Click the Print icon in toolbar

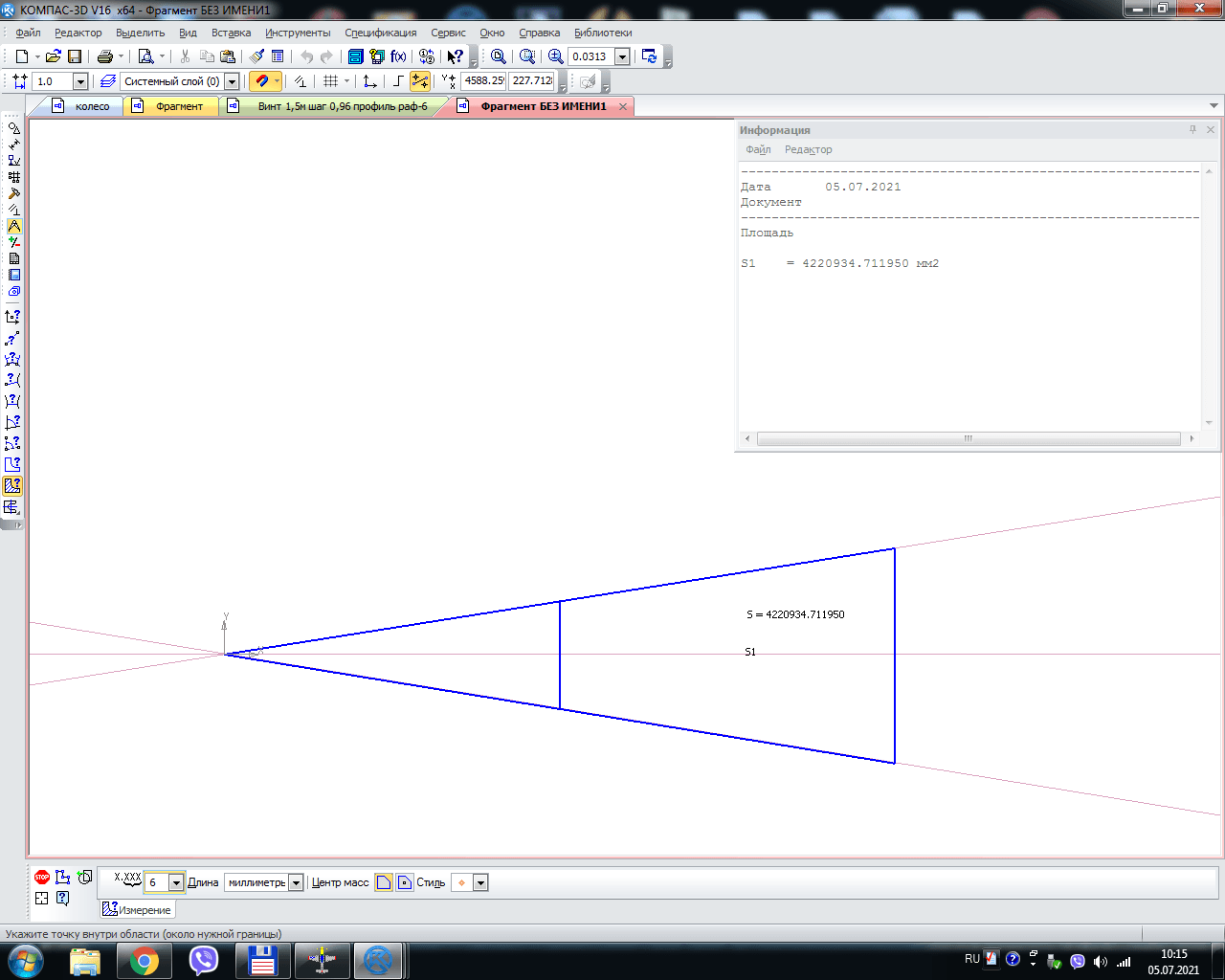(105, 56)
